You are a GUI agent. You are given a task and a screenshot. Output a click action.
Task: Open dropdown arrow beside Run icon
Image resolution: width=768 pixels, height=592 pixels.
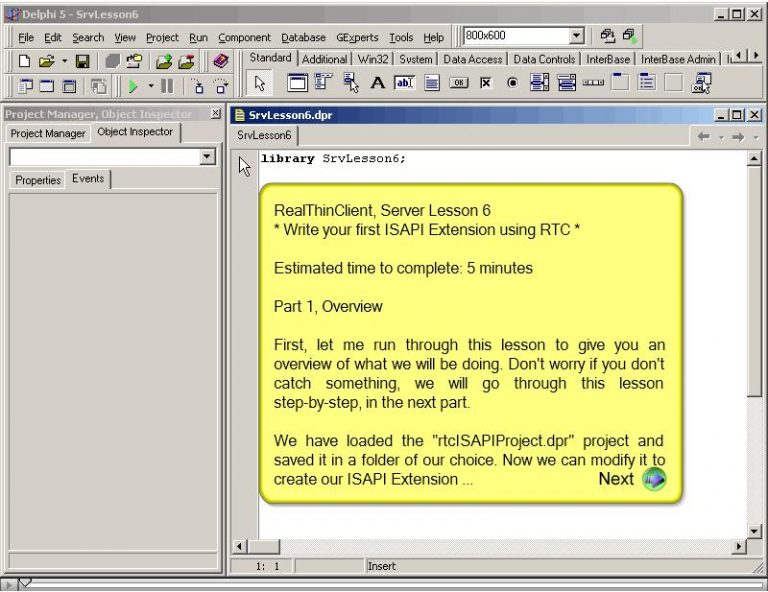[x=151, y=86]
